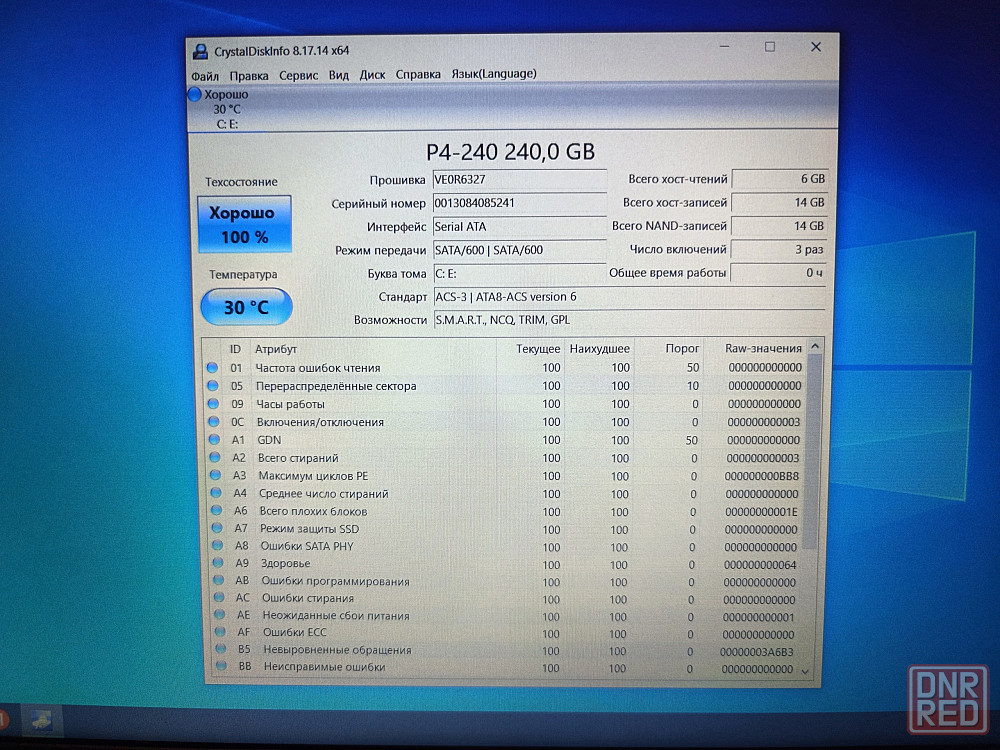Click the Наихудшее column header
Image resolution: width=1000 pixels, height=750 pixels.
[x=599, y=349]
